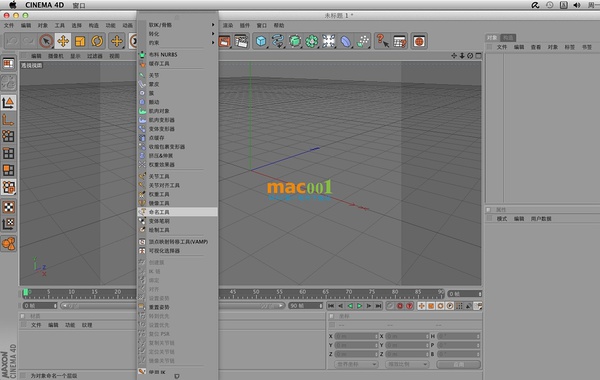
Task: Go to the end of the animation
Action: coord(378,306)
